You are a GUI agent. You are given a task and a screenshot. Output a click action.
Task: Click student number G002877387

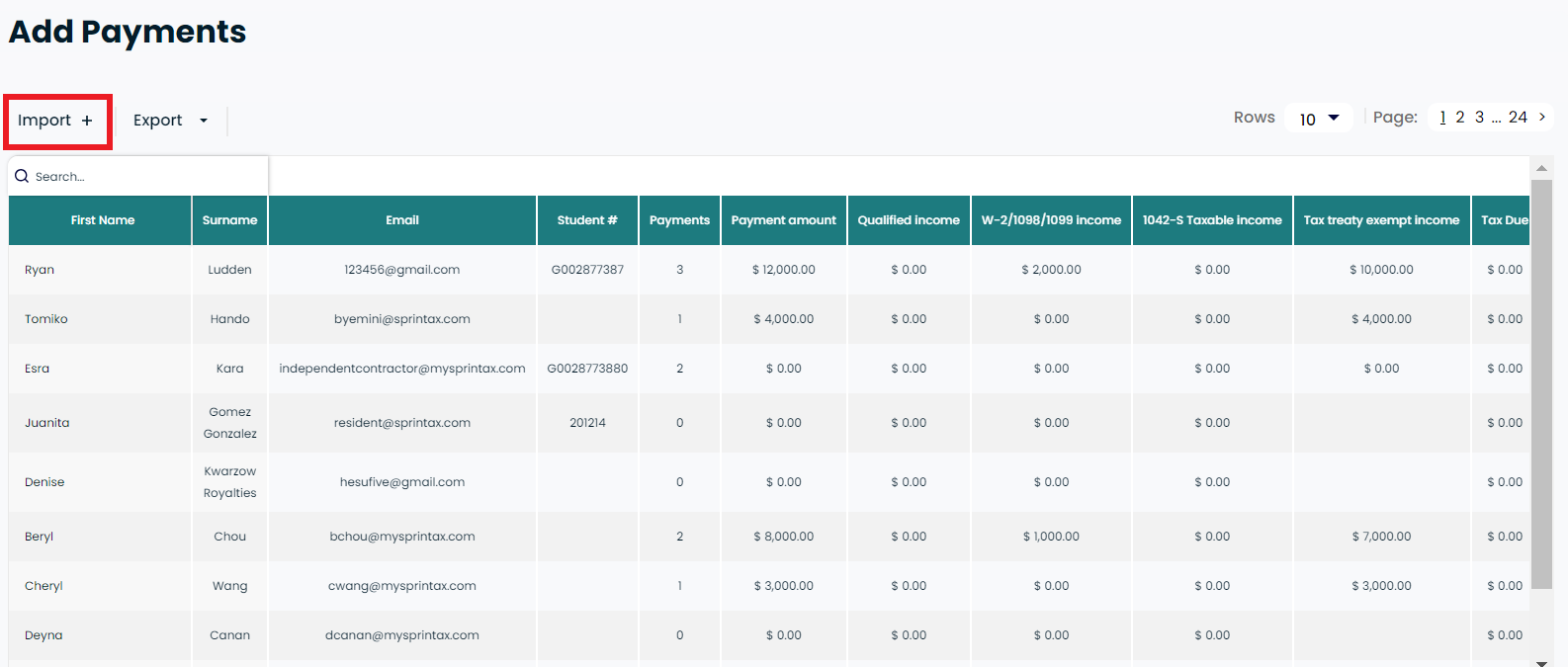[x=587, y=270]
